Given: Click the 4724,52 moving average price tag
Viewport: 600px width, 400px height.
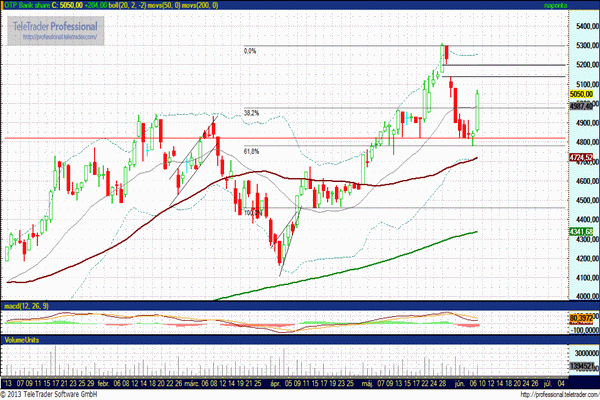Looking at the screenshot, I should (582, 158).
